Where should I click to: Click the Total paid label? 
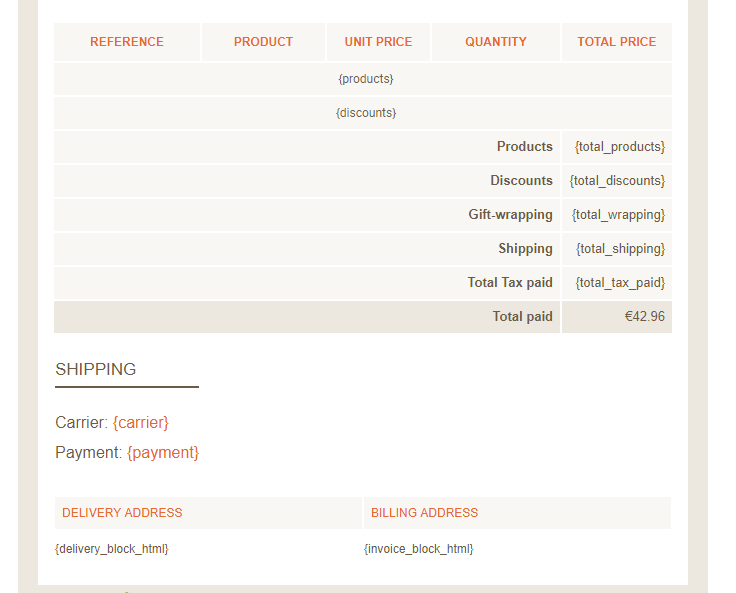point(522,316)
